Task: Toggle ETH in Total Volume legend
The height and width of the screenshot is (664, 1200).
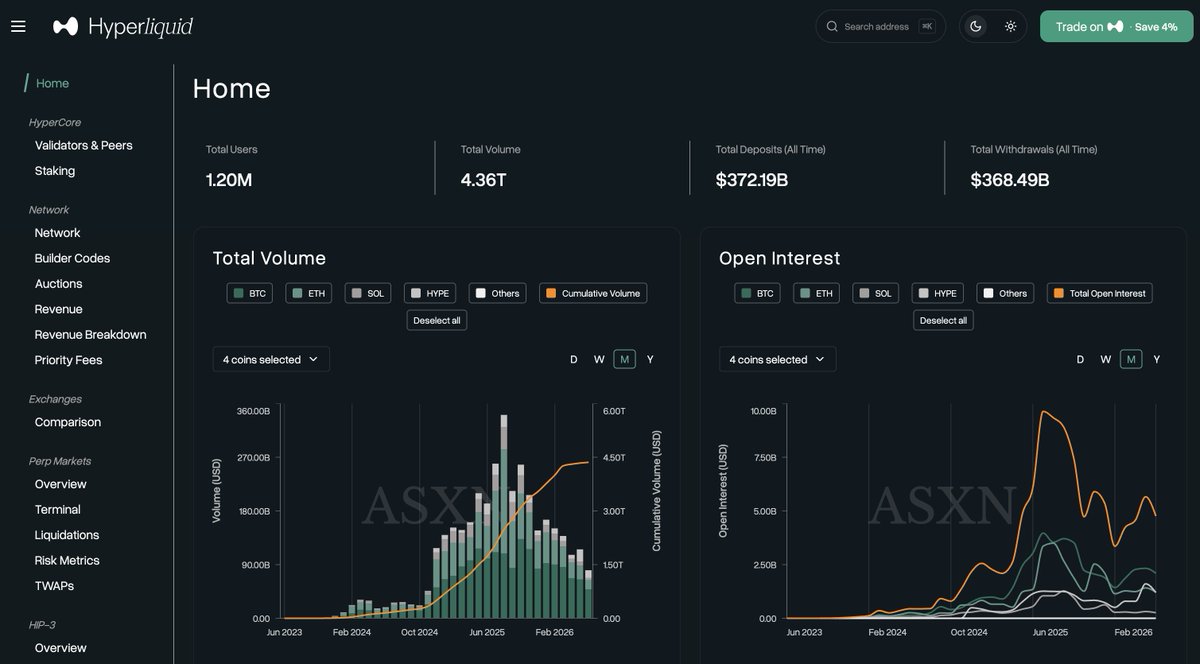Action: [308, 293]
